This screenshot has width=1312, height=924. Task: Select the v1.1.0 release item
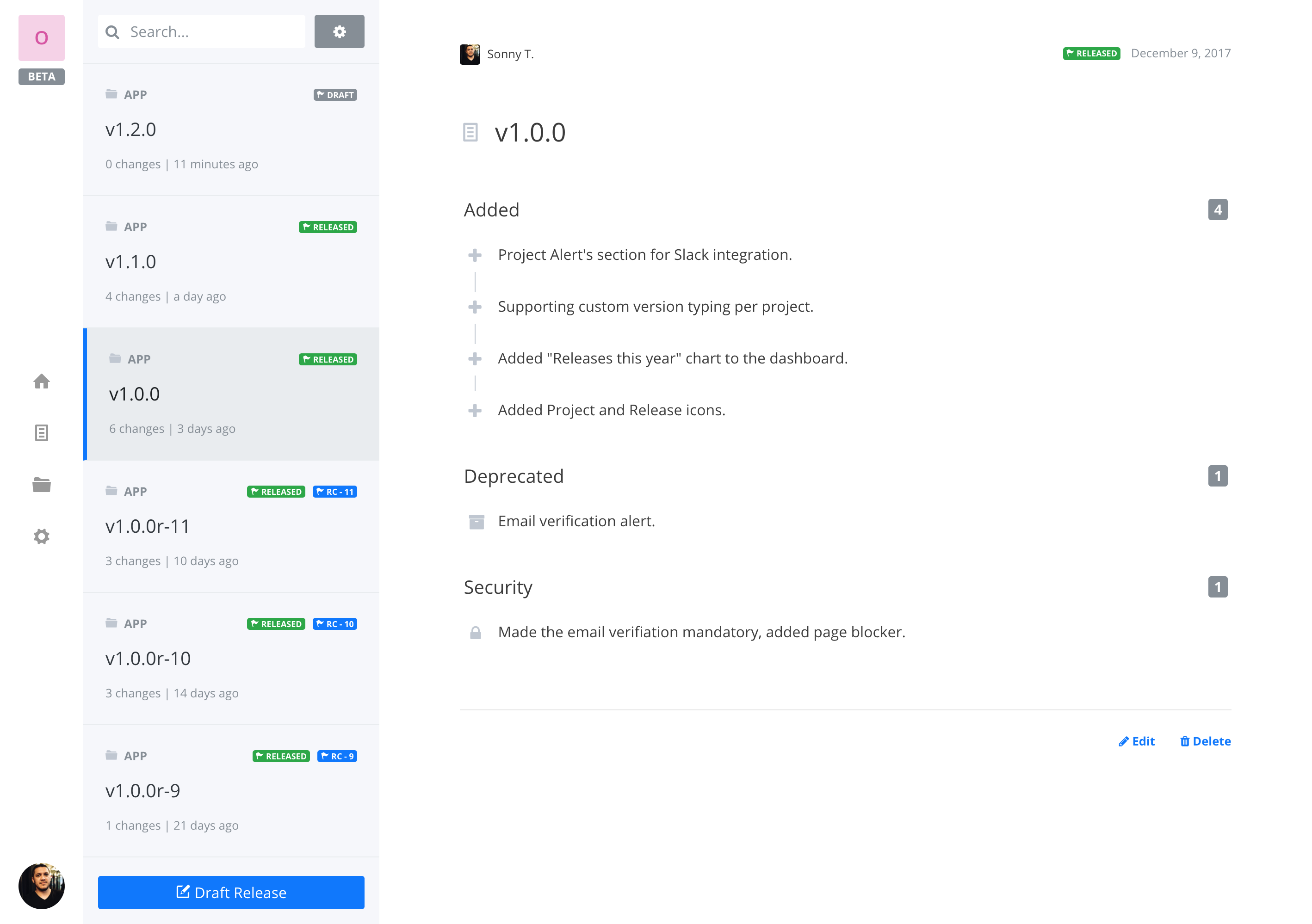(x=231, y=262)
